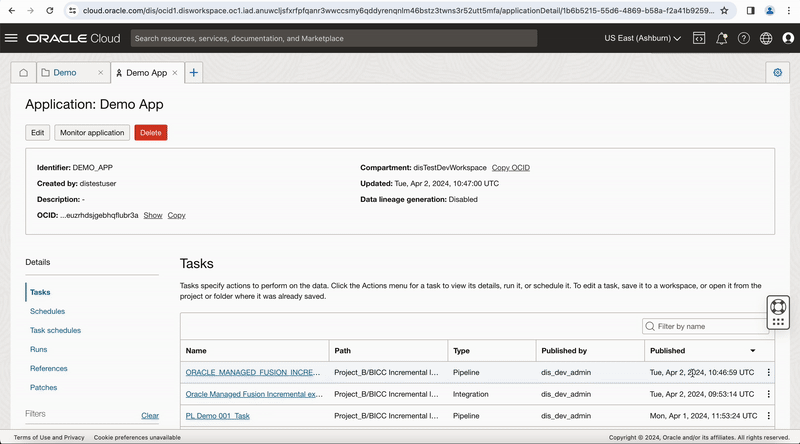Open the Chrome three-dot menu
800x444 pixels.
pyautogui.click(x=789, y=10)
